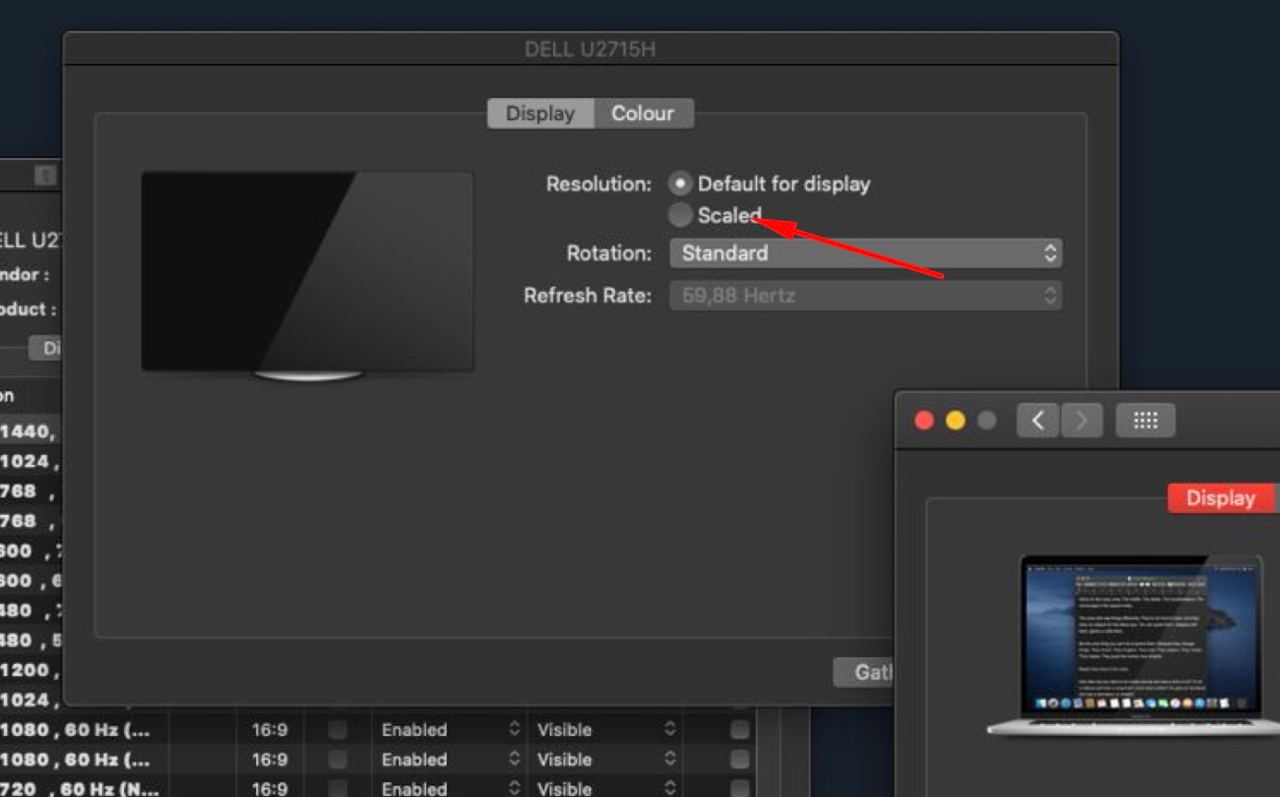The width and height of the screenshot is (1280, 797).
Task: Open the Refresh Rate 59,88 Hertz dropdown
Action: 865,296
